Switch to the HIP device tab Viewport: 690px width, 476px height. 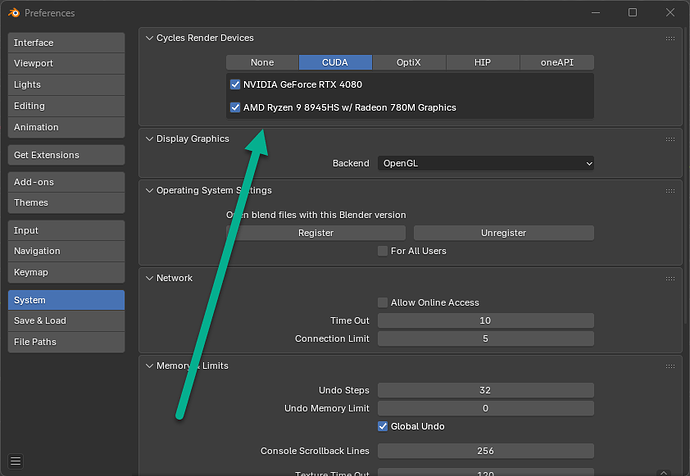(x=483, y=62)
